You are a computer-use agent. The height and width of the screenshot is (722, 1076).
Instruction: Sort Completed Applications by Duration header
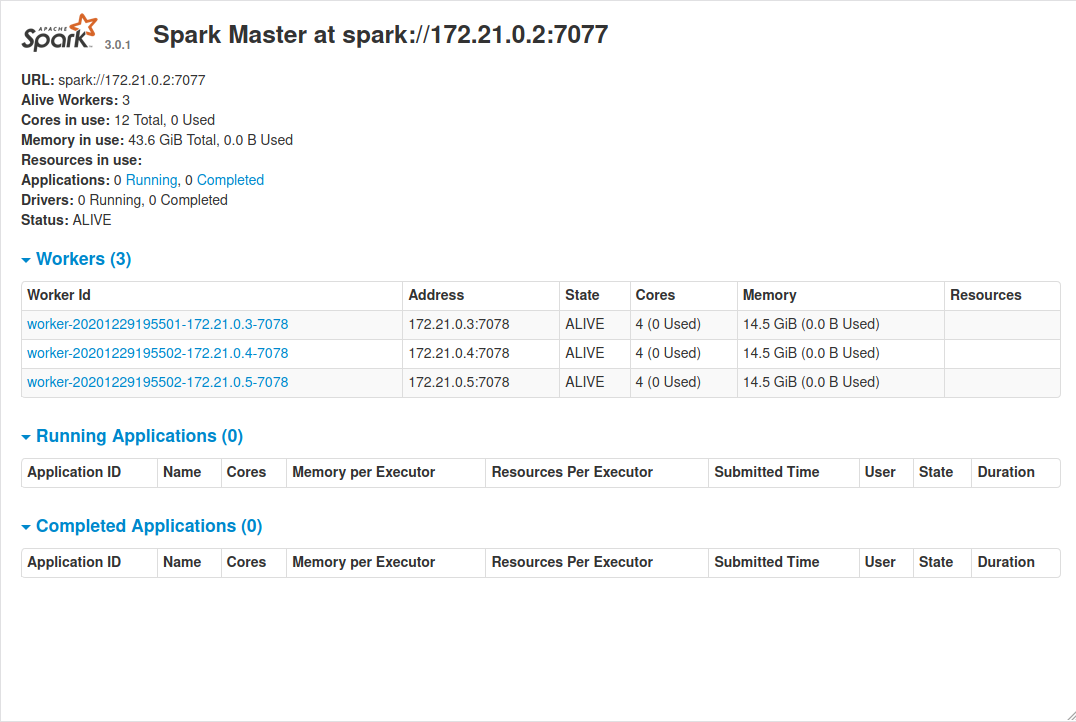(x=1006, y=562)
